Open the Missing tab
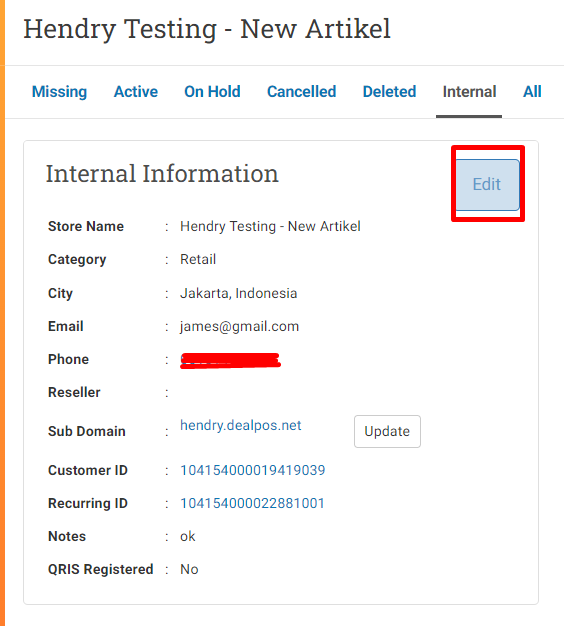This screenshot has width=564, height=626. pos(59,91)
